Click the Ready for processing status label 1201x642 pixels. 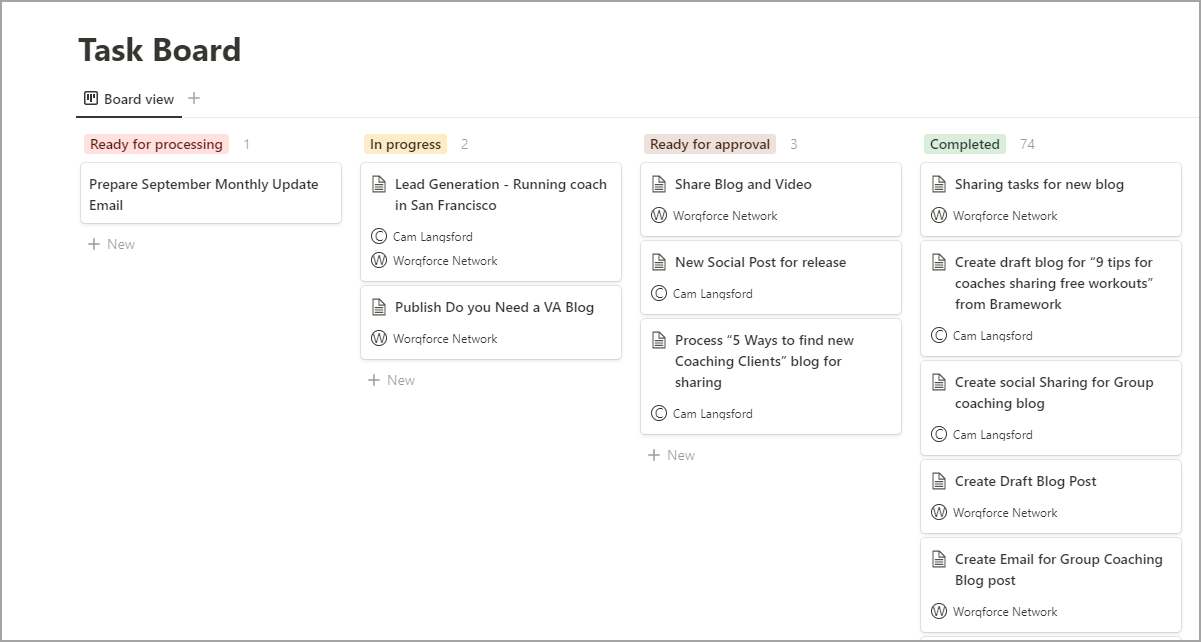pos(156,144)
